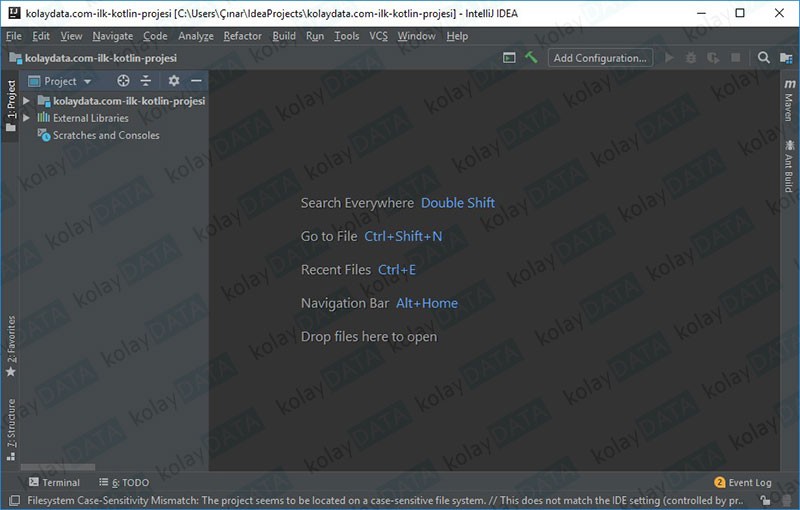Screen dimensions: 800x510
Task: Click the Event Log notification badge
Action: 719,482
